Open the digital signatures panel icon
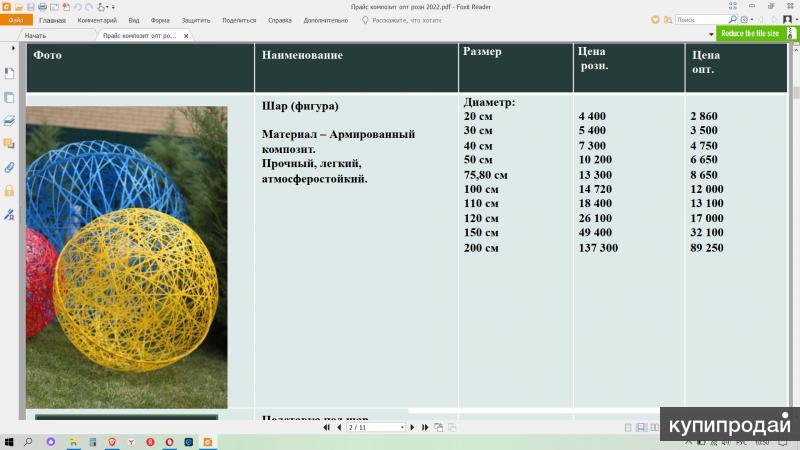Viewport: 800px width, 450px height. click(9, 215)
